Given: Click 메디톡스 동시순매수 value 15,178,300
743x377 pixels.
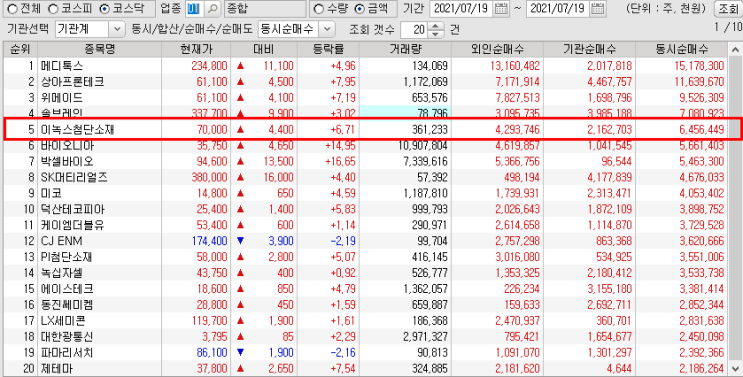Looking at the screenshot, I should coord(699,66).
